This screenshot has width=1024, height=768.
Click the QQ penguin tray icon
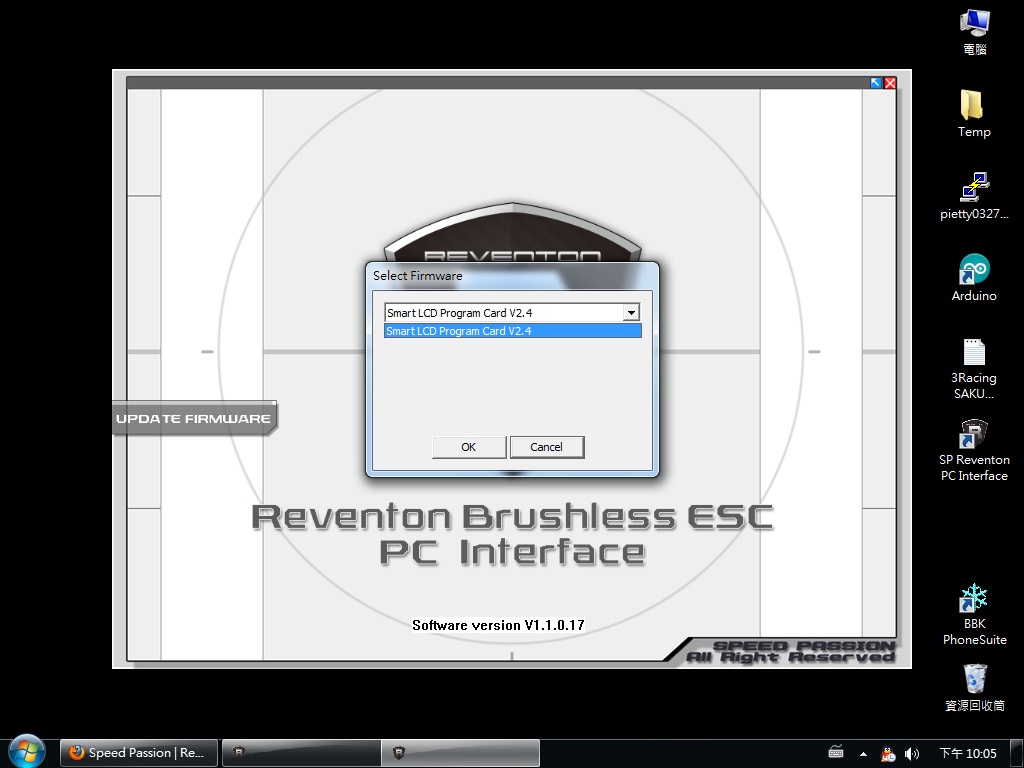[x=888, y=754]
